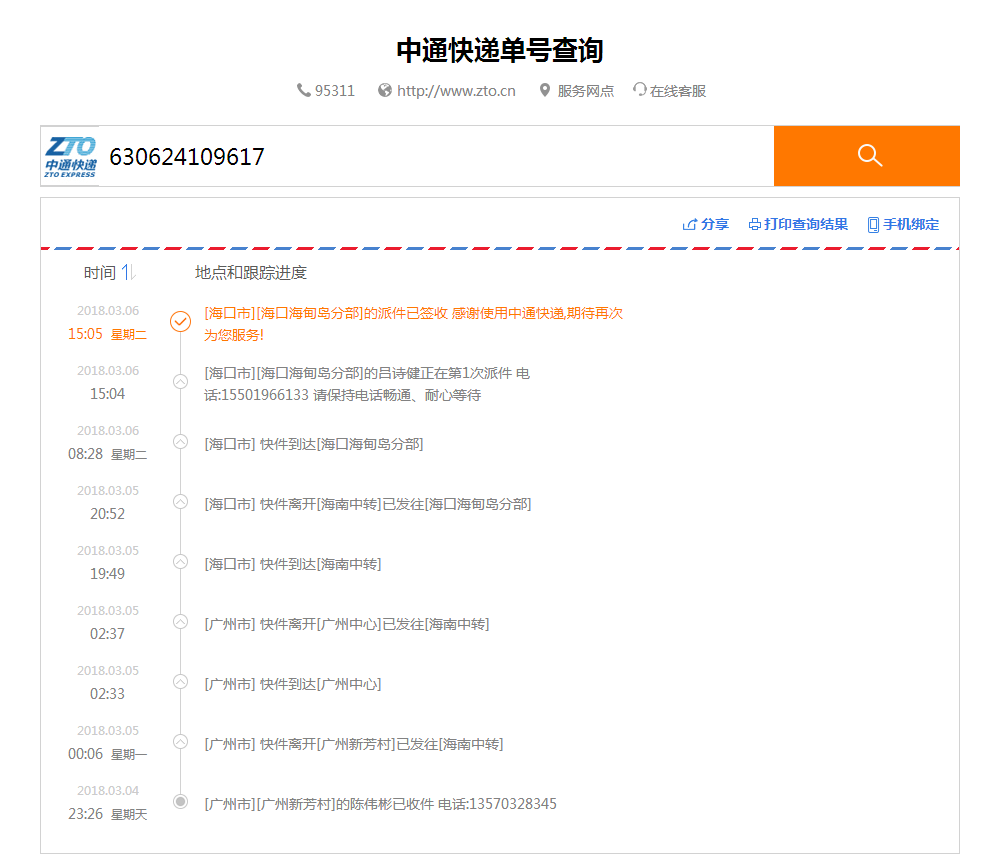Click 地点和跟踪进度 column header
Screen dimensions: 1000x867
[251, 273]
